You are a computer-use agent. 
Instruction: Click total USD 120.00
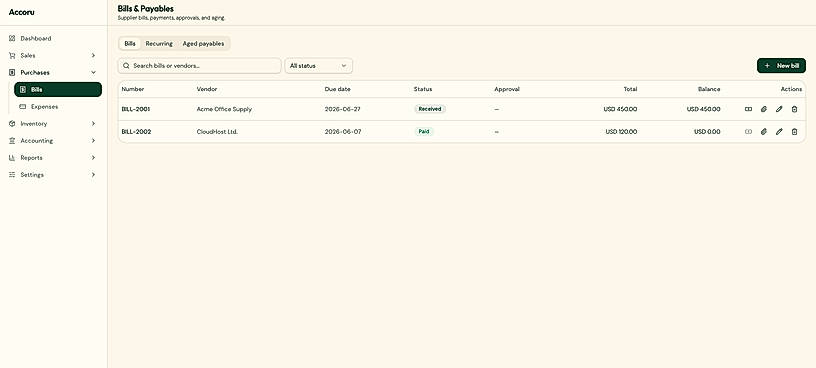coord(621,132)
